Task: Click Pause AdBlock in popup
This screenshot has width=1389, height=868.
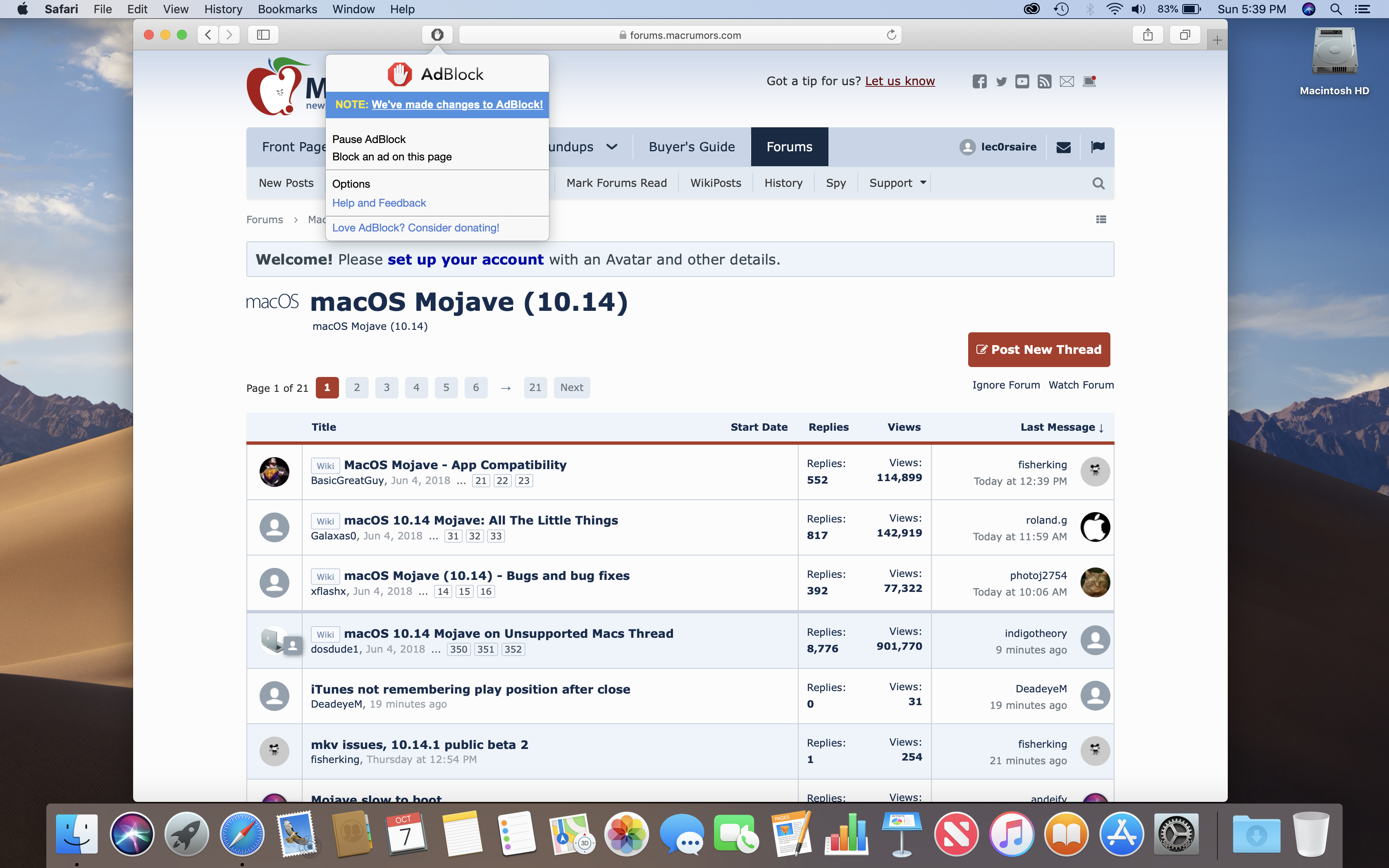Action: (x=368, y=139)
